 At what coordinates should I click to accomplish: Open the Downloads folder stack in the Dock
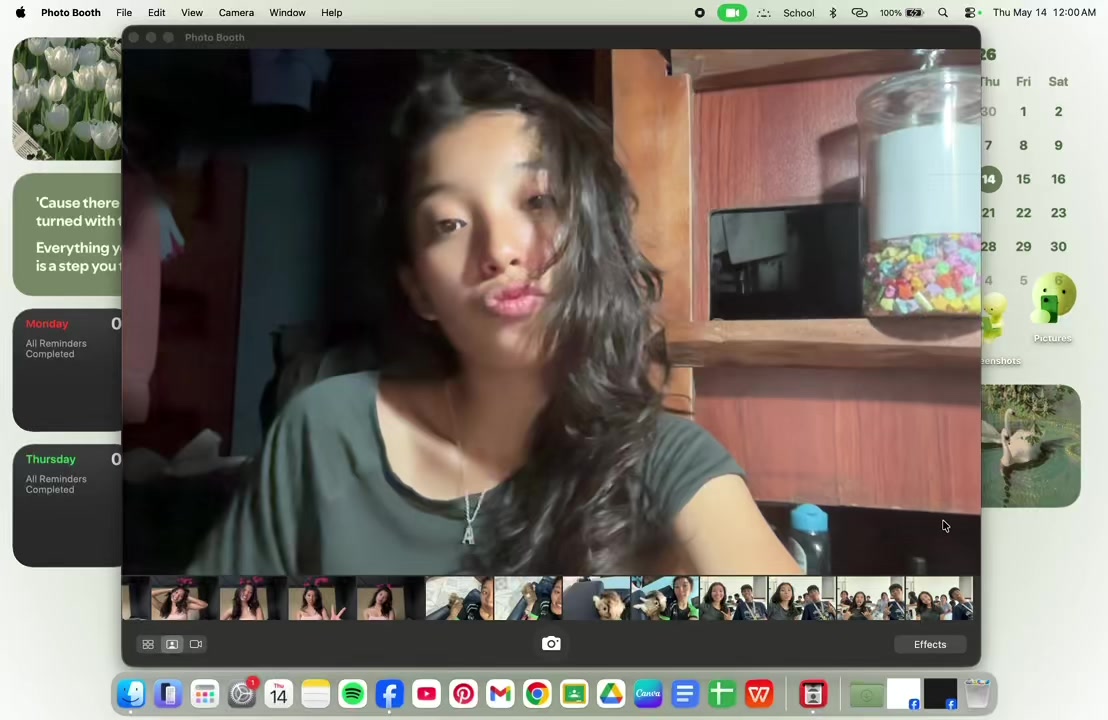tap(866, 695)
